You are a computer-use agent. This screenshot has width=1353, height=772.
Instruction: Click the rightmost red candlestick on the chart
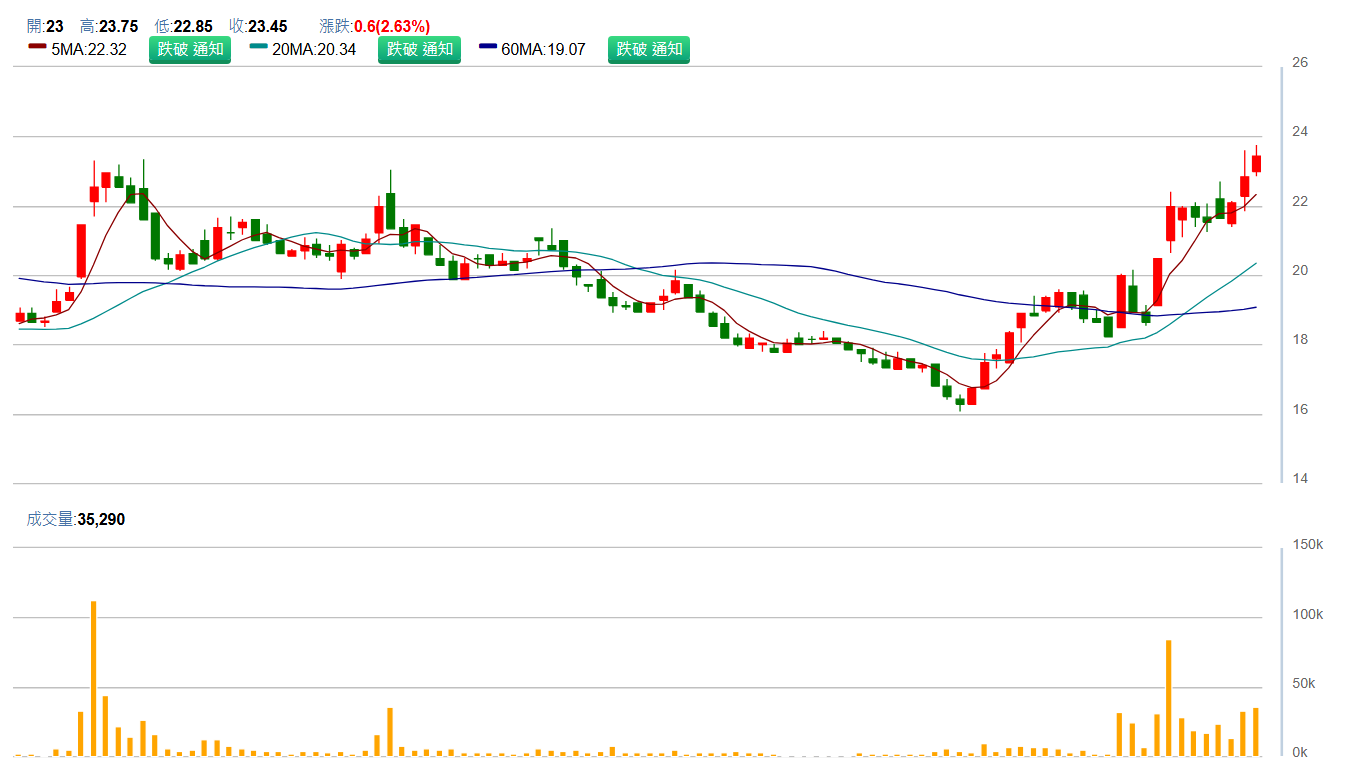point(1256,164)
